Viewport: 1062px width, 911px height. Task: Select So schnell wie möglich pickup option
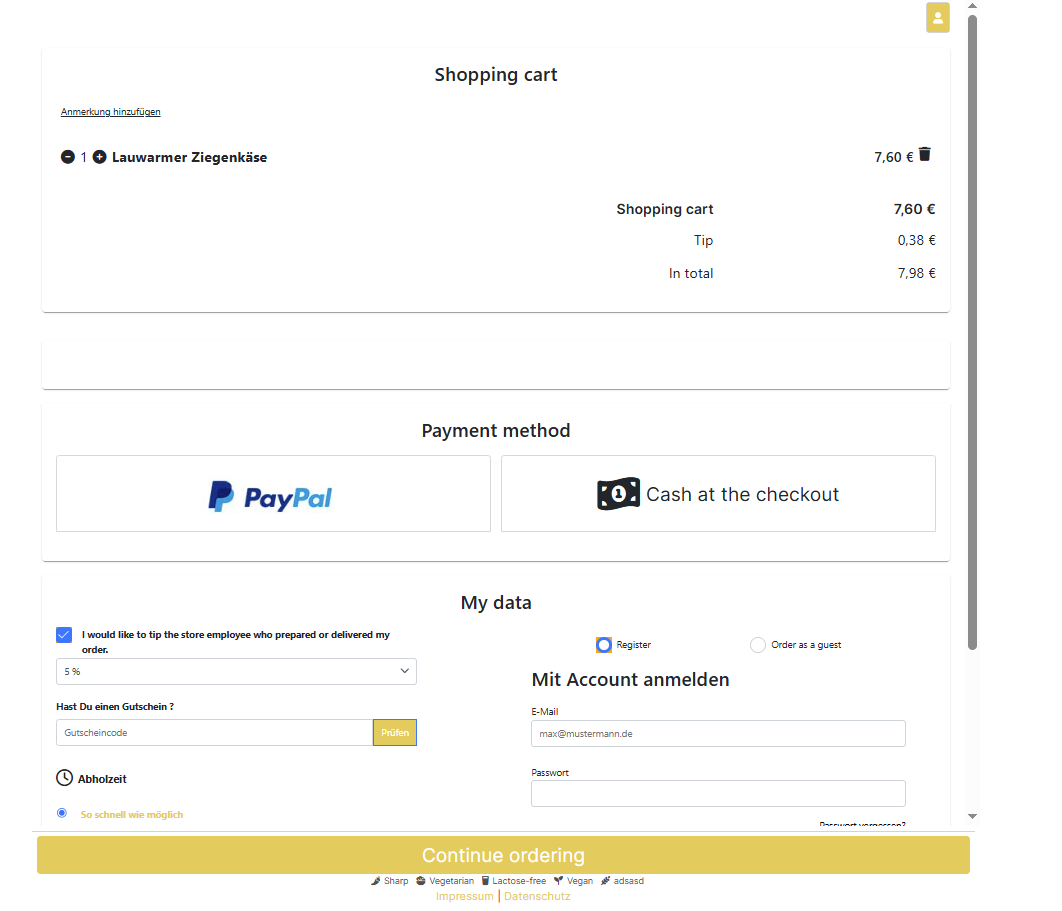point(62,813)
